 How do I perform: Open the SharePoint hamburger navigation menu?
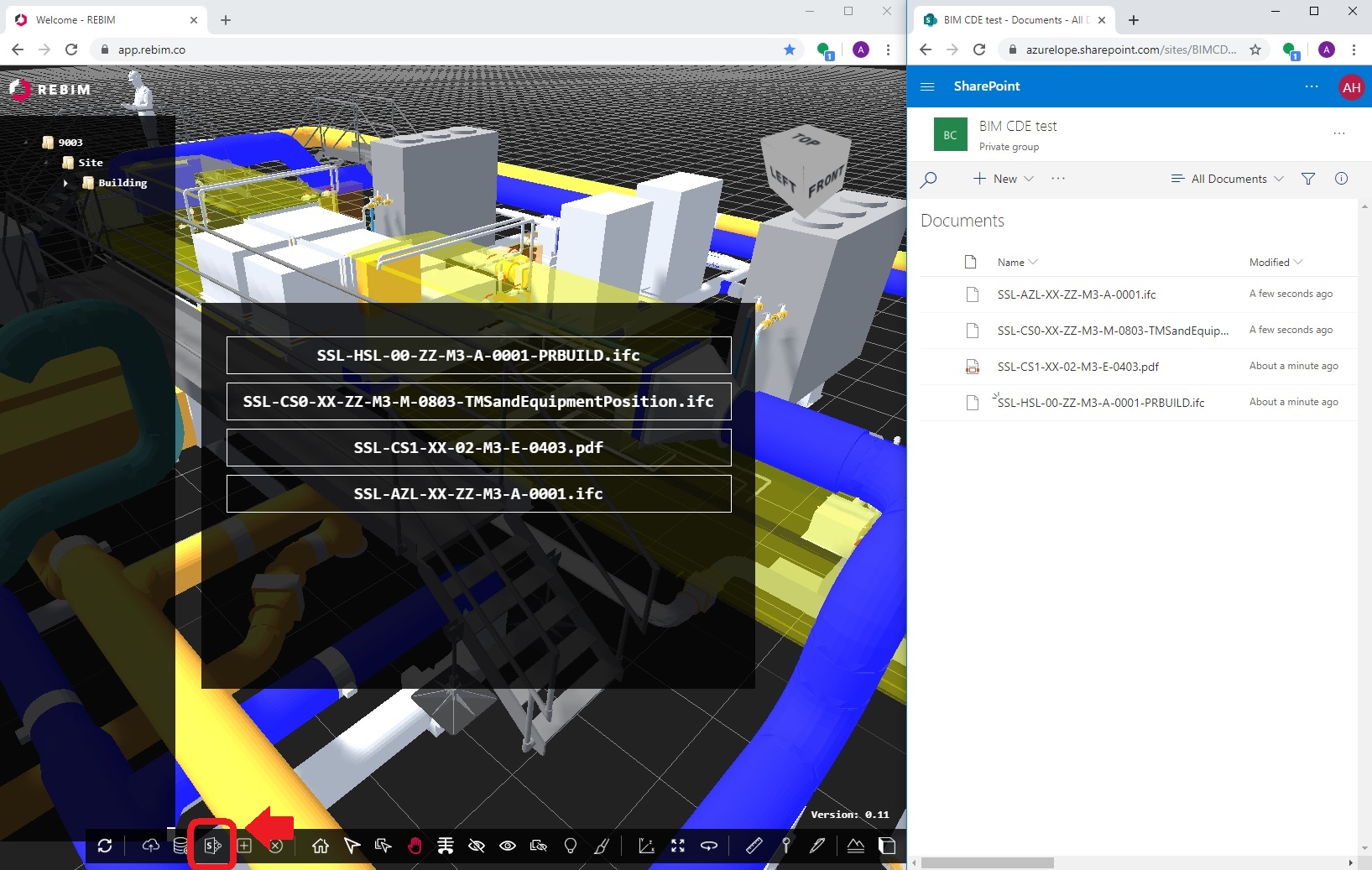927,86
